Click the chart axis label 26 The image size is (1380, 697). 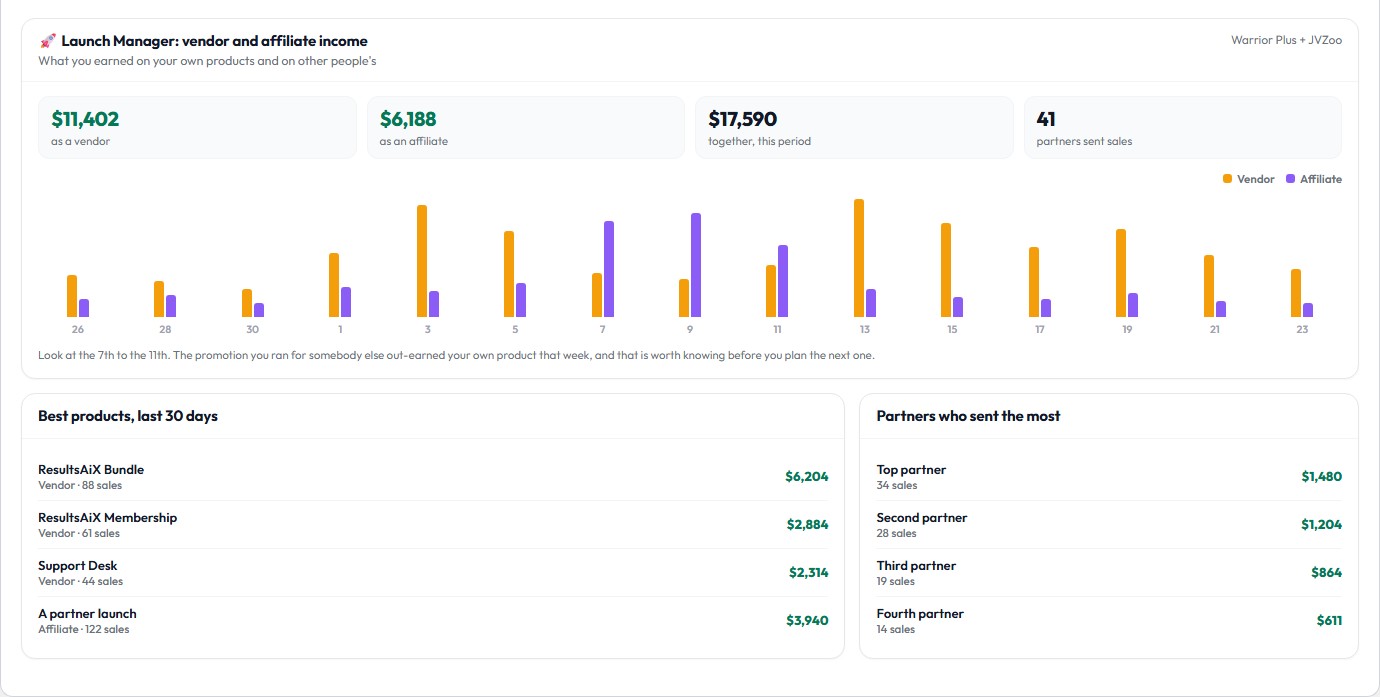78,329
